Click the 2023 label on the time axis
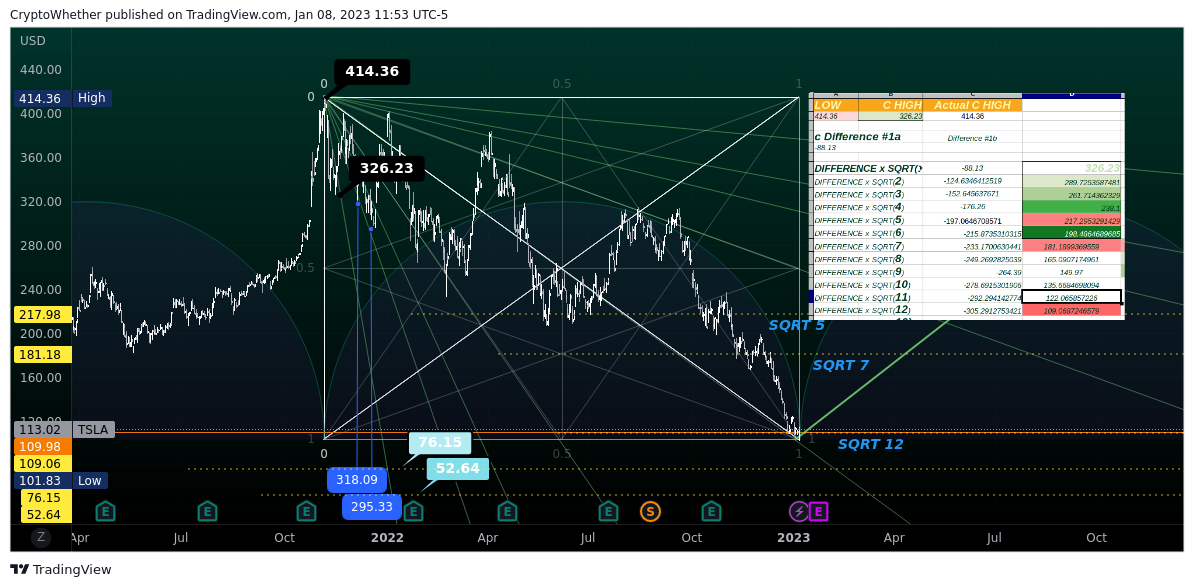 coord(793,538)
